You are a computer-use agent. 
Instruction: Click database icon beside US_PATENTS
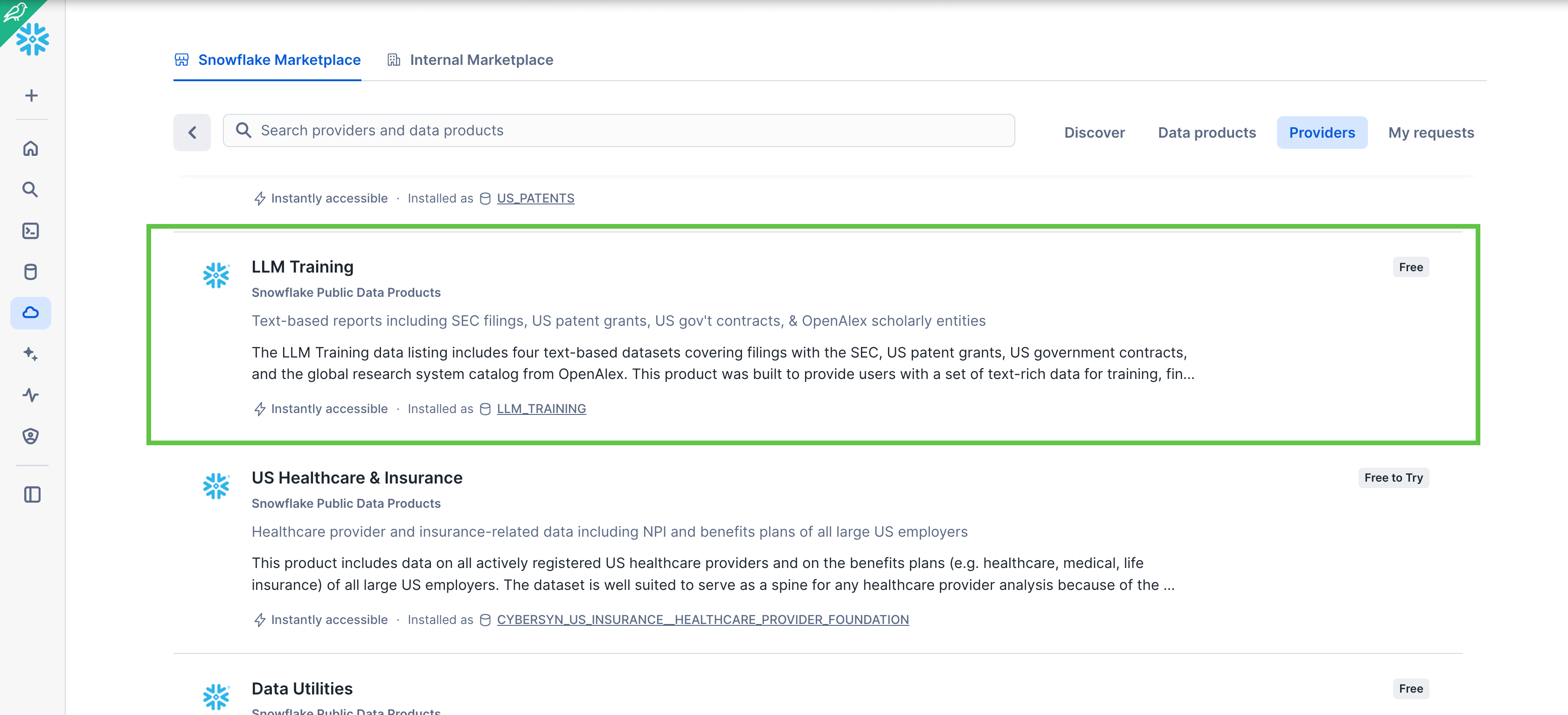(485, 198)
